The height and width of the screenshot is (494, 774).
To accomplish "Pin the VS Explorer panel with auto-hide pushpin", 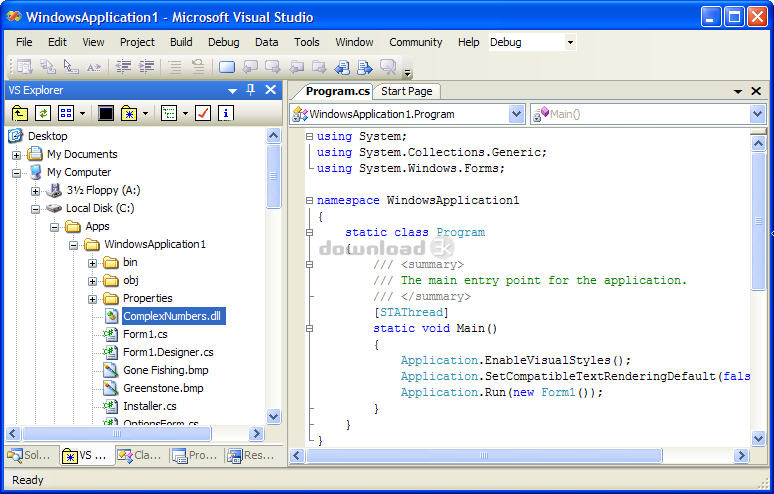I will pos(251,90).
